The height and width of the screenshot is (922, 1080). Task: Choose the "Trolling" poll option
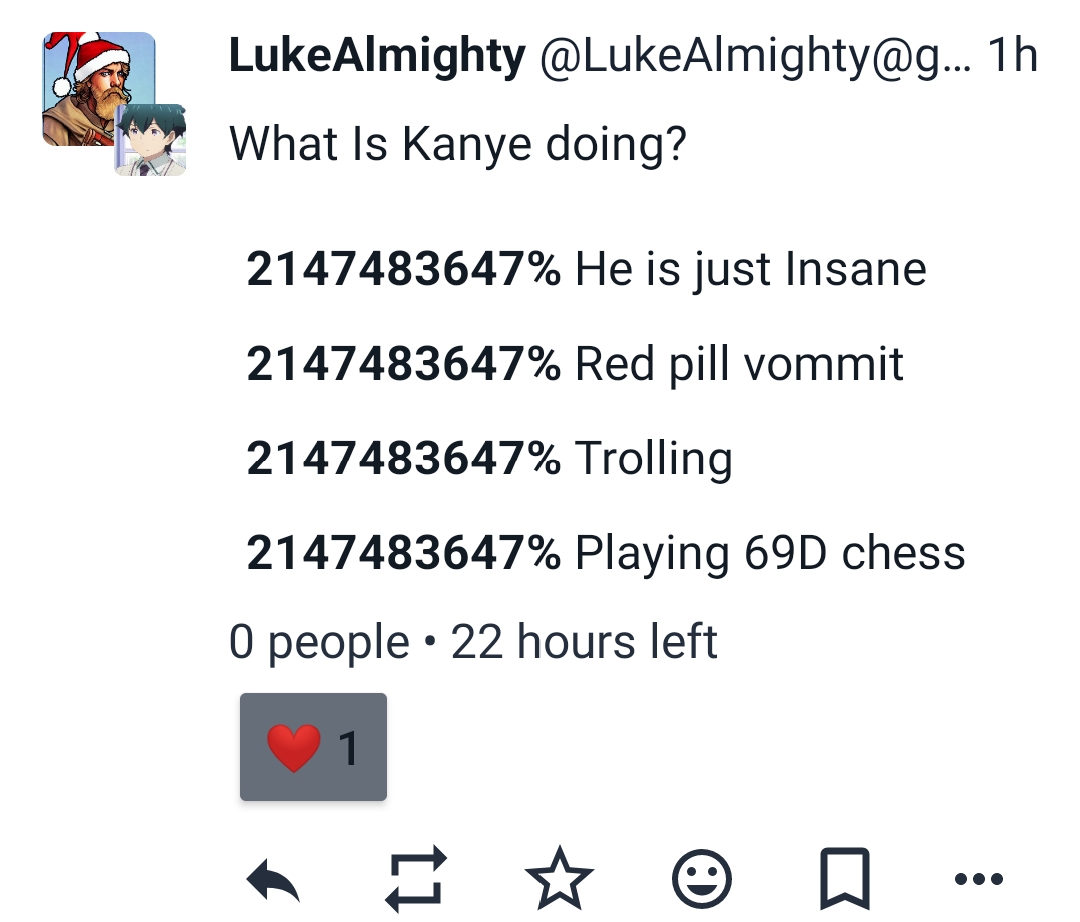pyautogui.click(x=653, y=459)
